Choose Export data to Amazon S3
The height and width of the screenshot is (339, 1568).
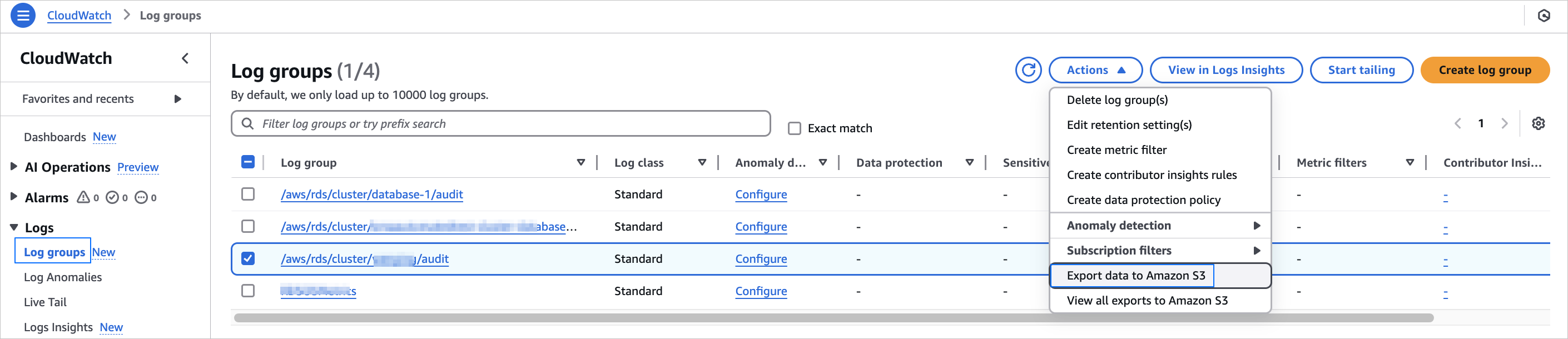click(x=1136, y=276)
